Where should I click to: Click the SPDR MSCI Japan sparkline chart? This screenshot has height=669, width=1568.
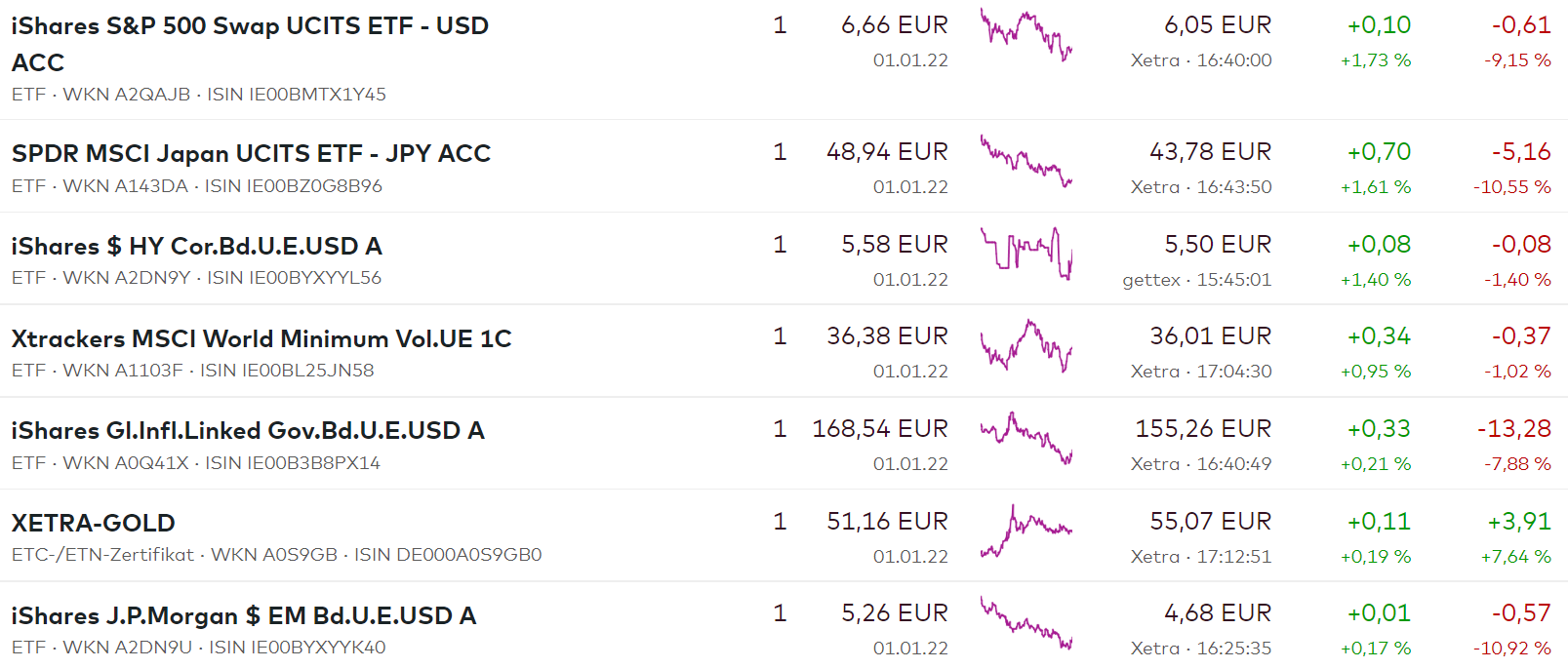pos(1025,161)
